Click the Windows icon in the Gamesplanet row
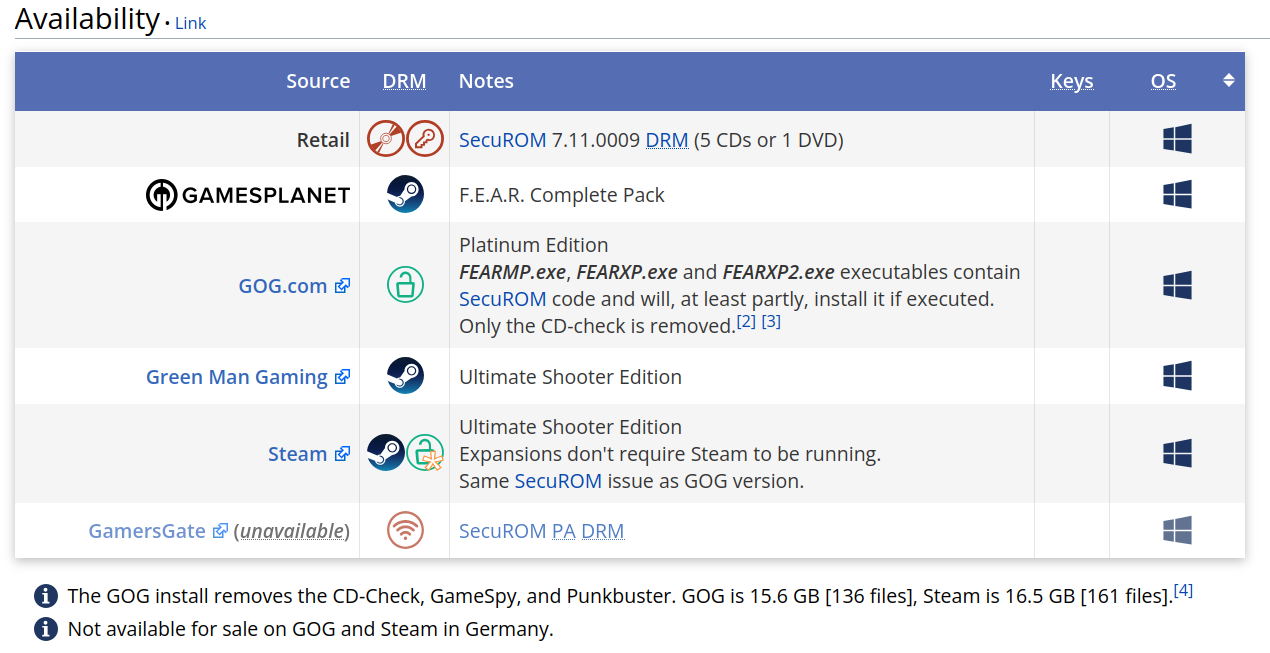 coord(1177,194)
